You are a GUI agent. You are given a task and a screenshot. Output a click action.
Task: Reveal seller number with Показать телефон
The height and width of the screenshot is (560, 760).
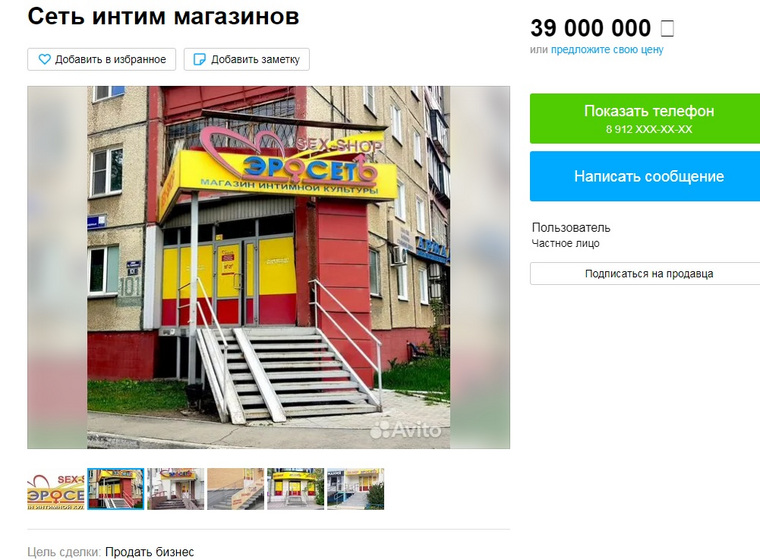click(645, 118)
